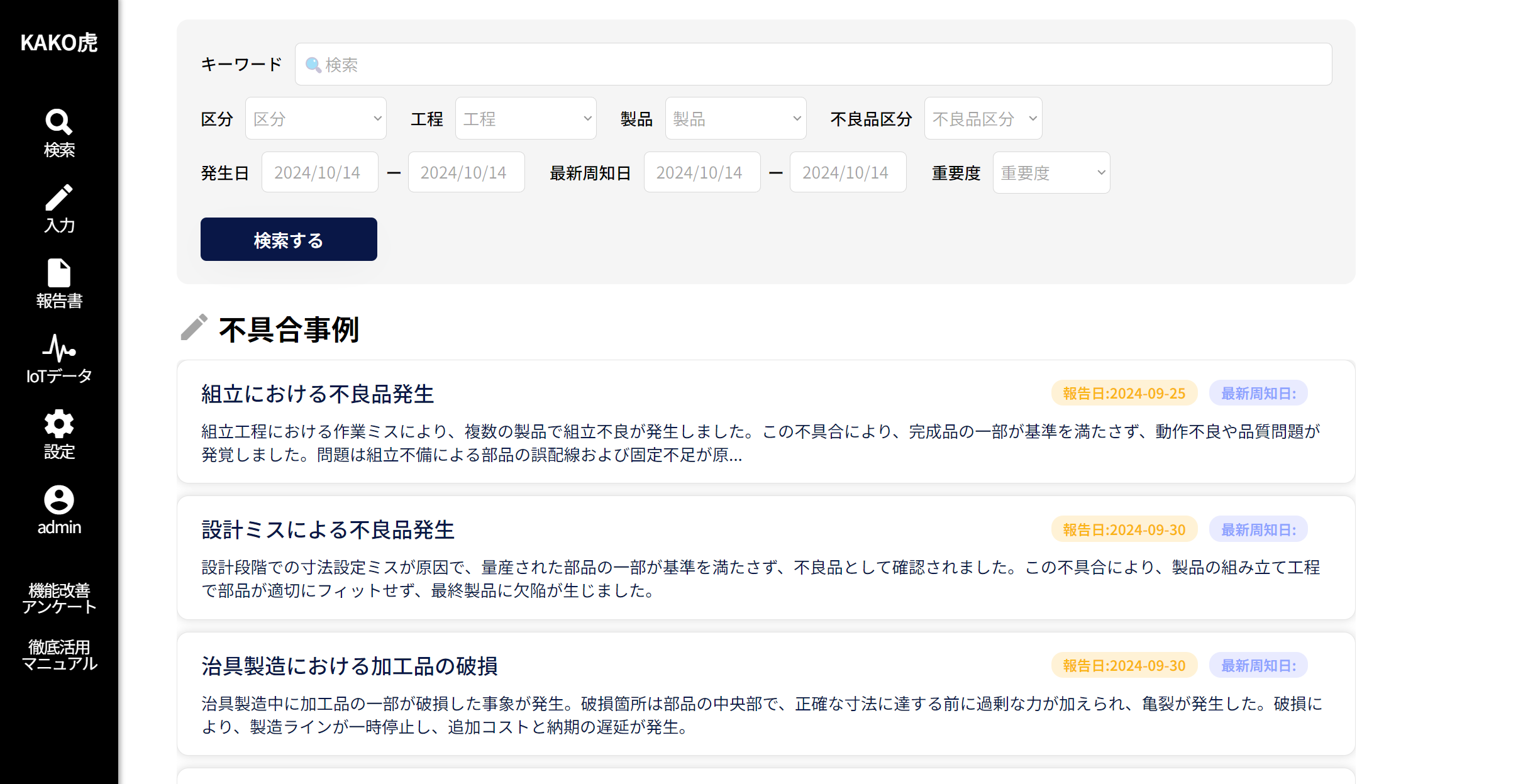Expand the 区分 dropdown
This screenshot has width=1523, height=784.
(316, 118)
